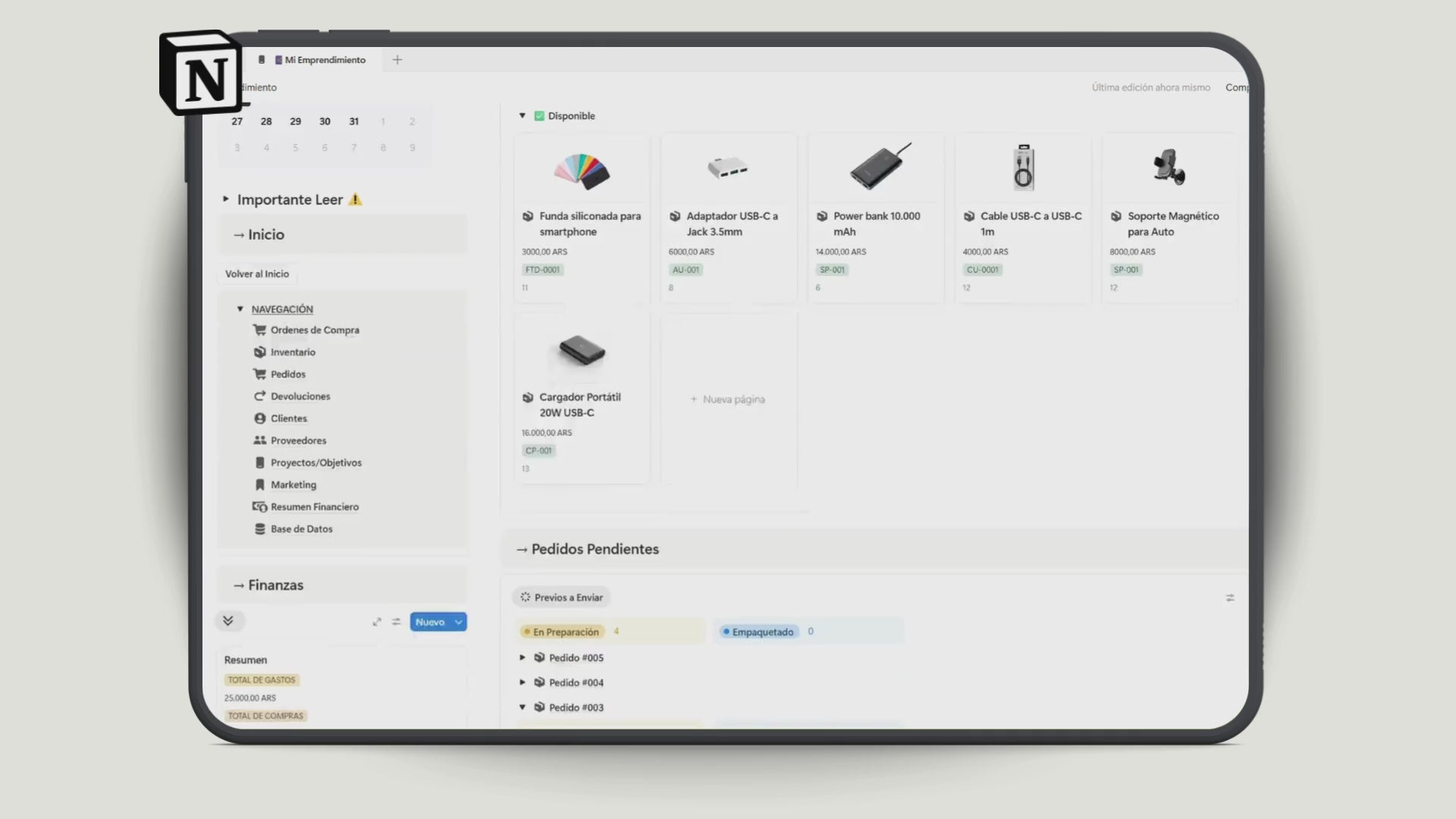Image resolution: width=1456 pixels, height=819 pixels.
Task: Click the Devoluciones return-arrow icon
Action: (259, 396)
